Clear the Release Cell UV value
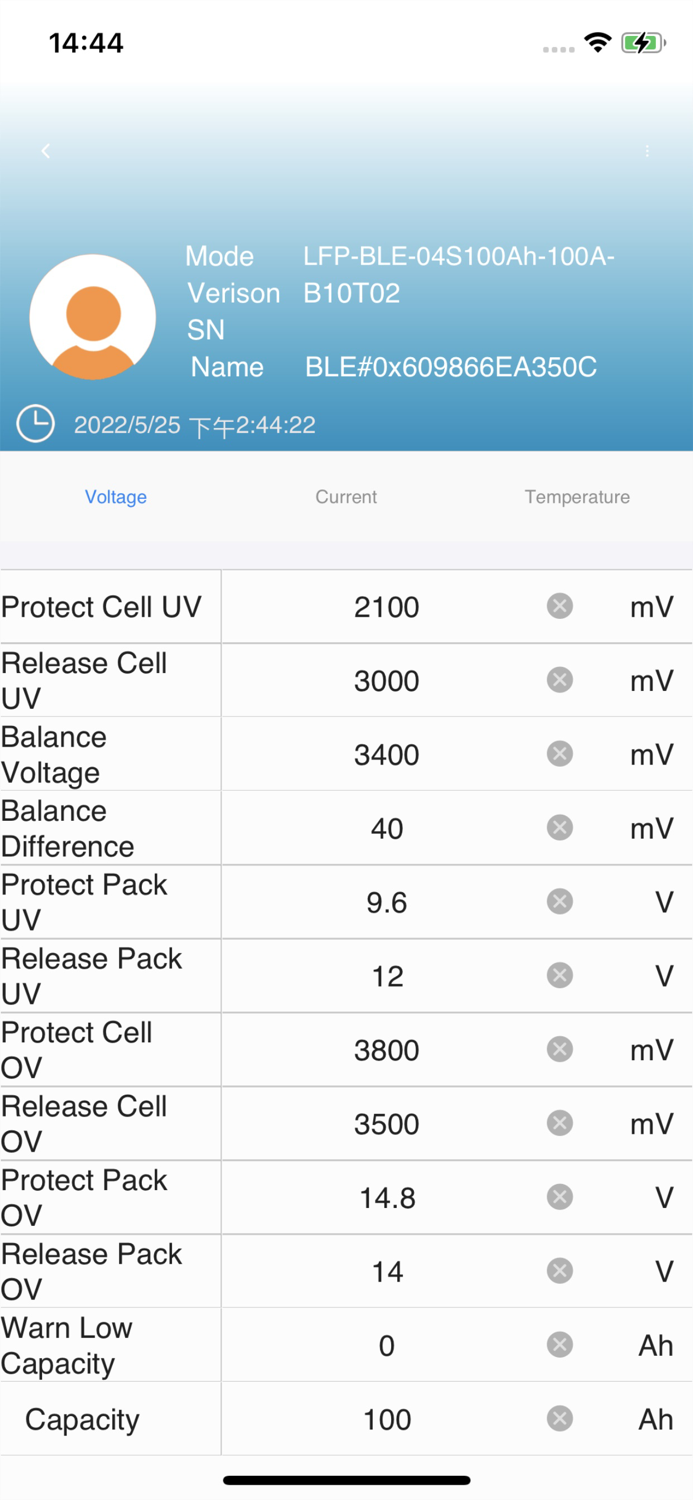 (x=559, y=680)
